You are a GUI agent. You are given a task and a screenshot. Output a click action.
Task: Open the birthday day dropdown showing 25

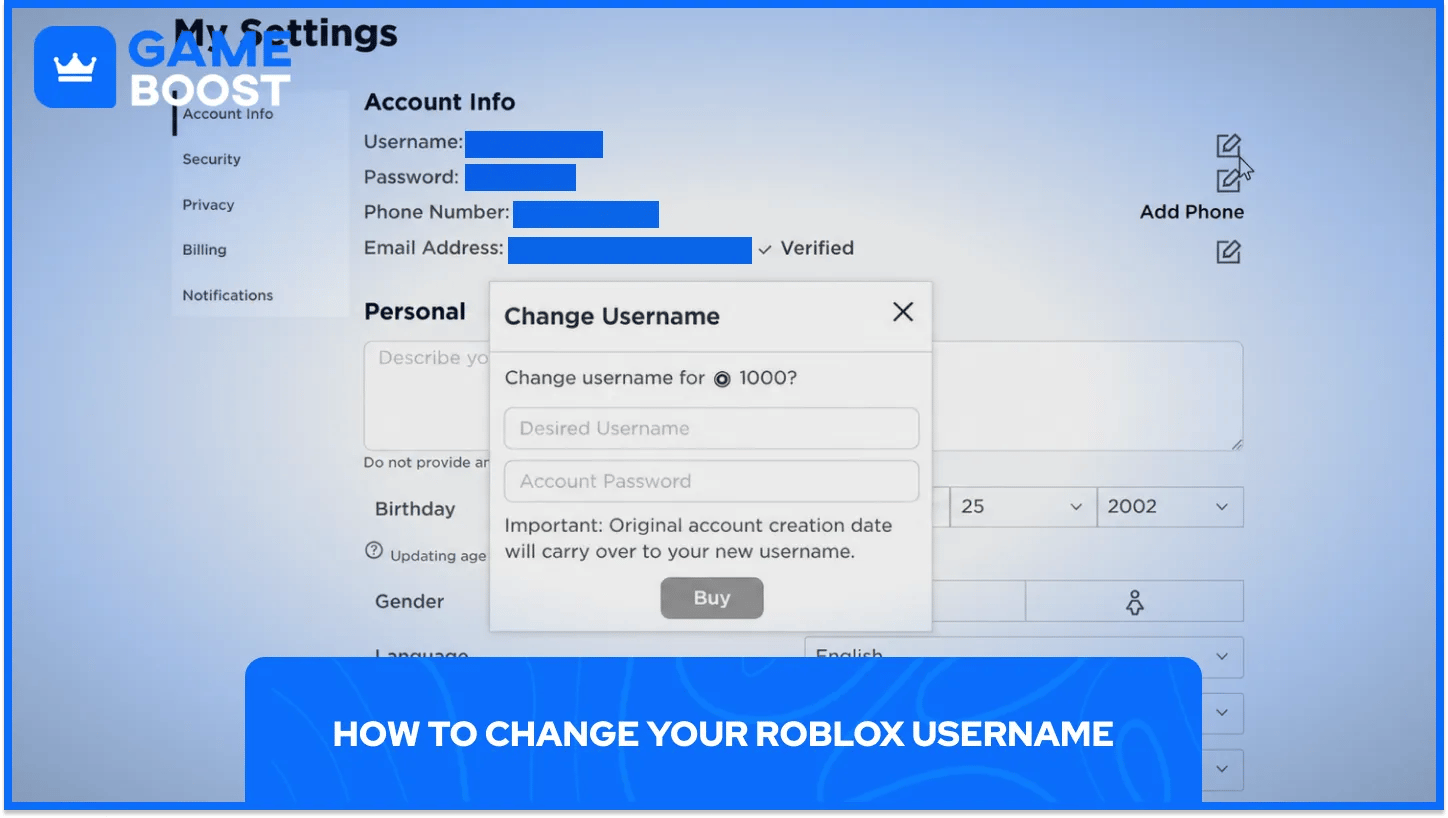(x=1021, y=507)
